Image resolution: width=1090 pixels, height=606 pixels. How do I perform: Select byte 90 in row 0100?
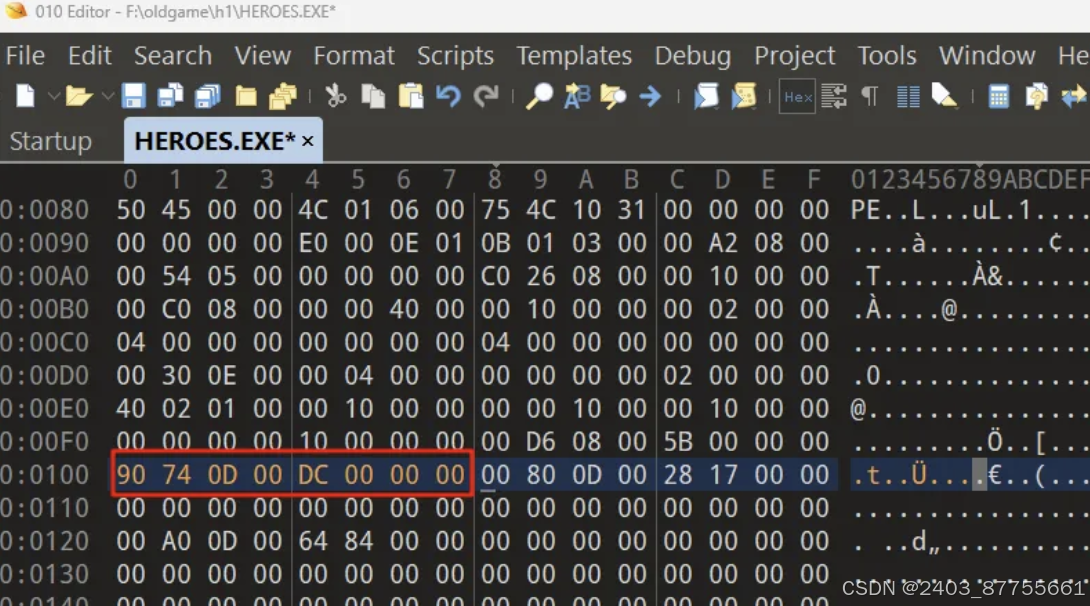point(131,475)
